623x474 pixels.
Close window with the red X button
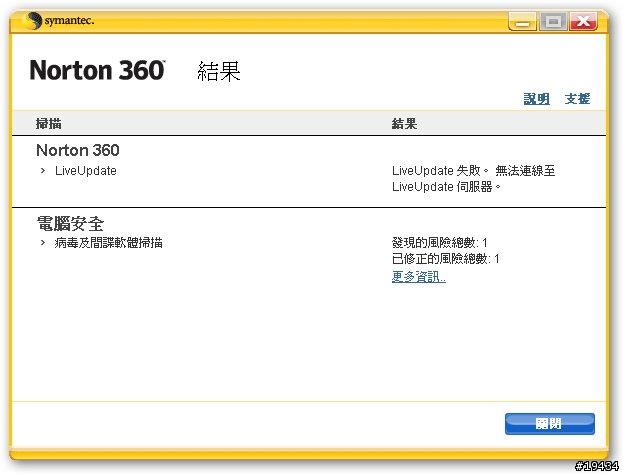tap(583, 21)
